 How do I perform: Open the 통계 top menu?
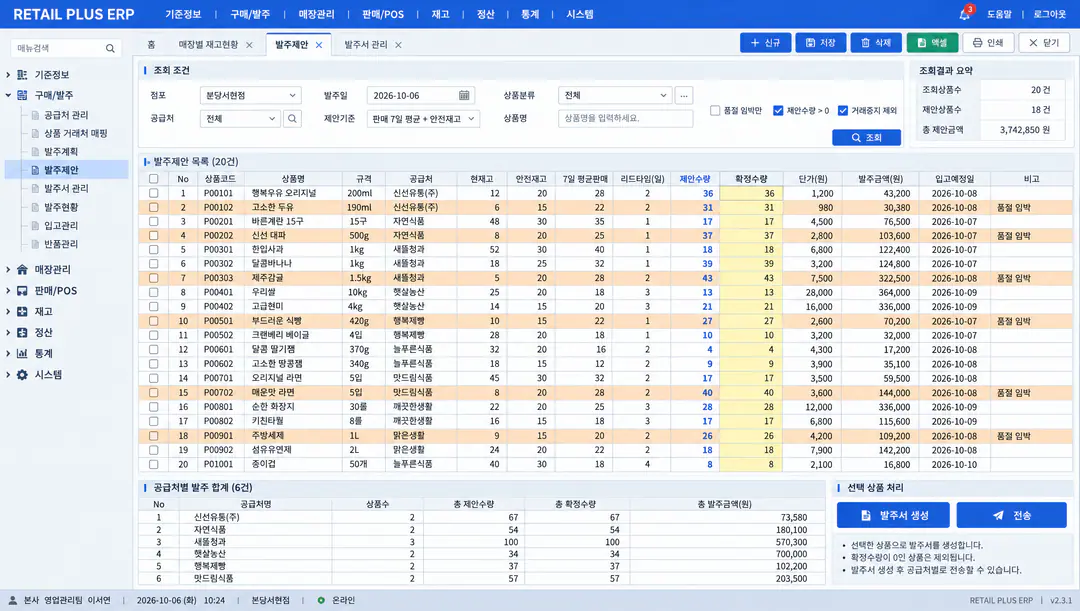(530, 14)
